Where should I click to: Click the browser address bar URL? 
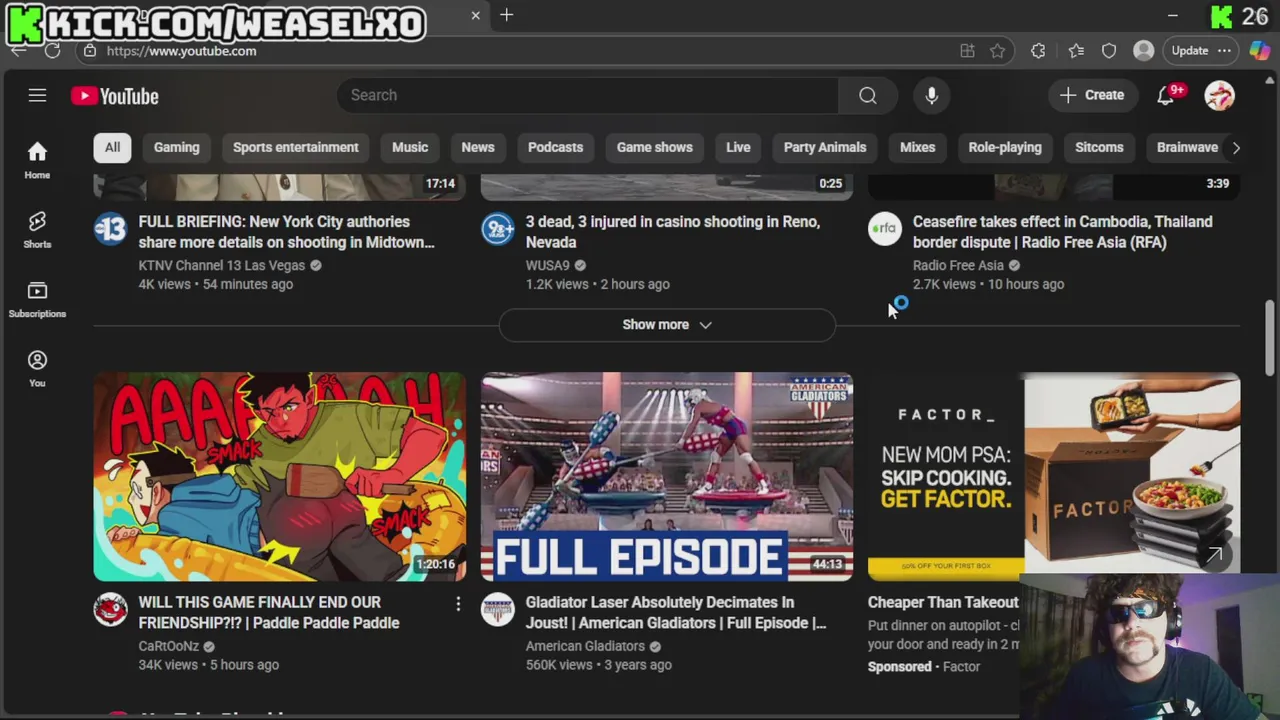coord(181,50)
